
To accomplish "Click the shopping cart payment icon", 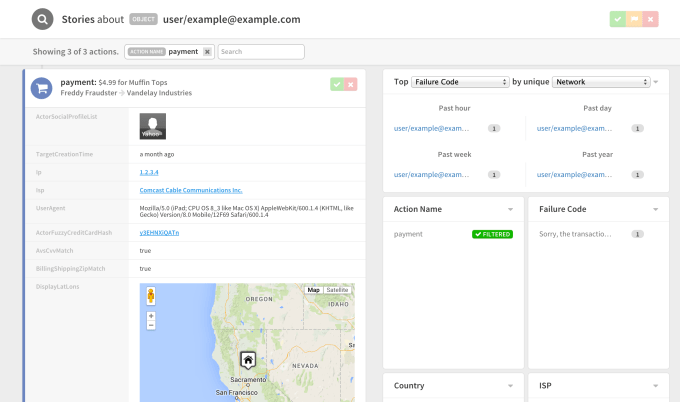I will click(x=42, y=87).
